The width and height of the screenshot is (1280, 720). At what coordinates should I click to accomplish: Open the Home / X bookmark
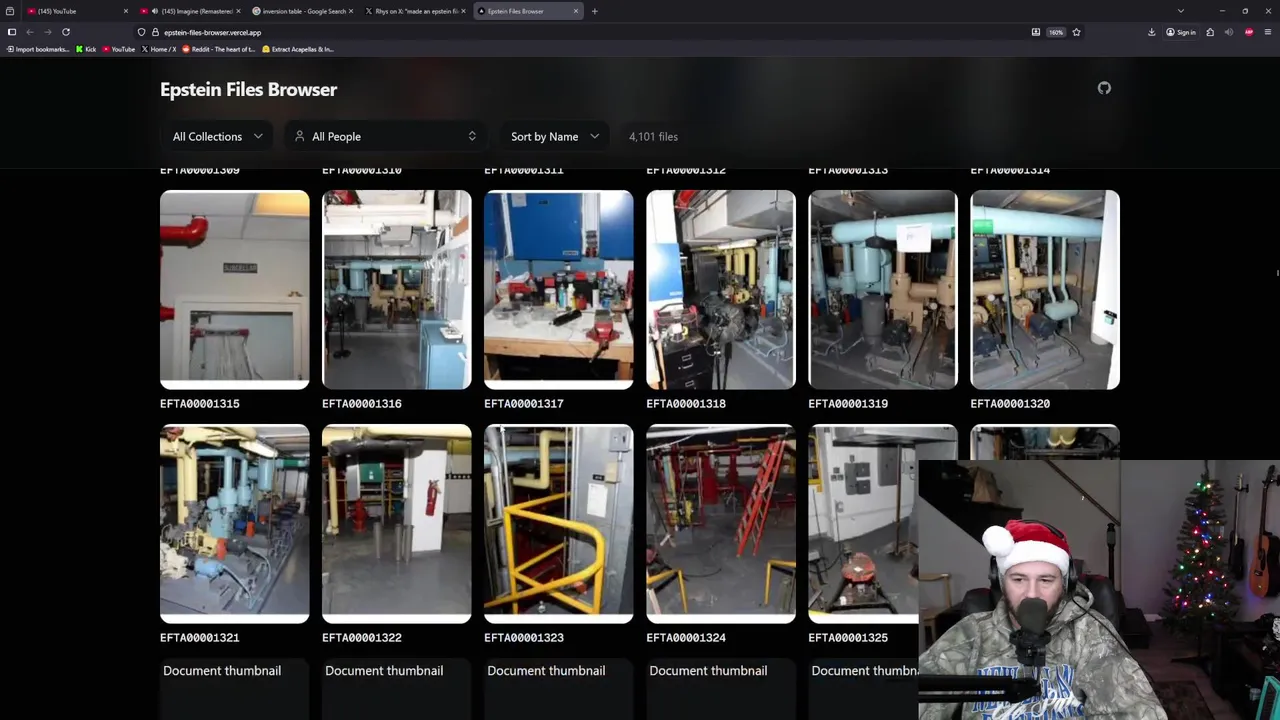coord(159,49)
